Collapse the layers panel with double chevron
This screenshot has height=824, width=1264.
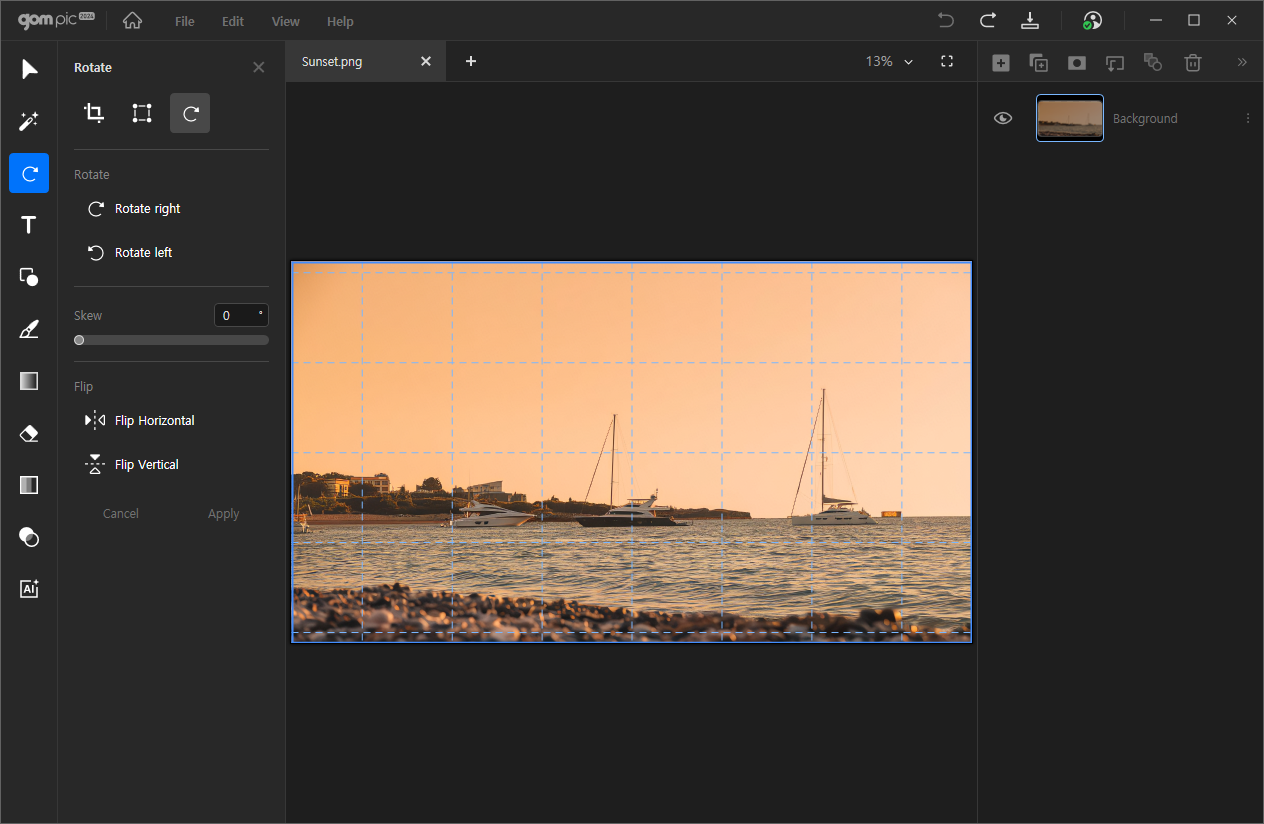click(x=1242, y=62)
